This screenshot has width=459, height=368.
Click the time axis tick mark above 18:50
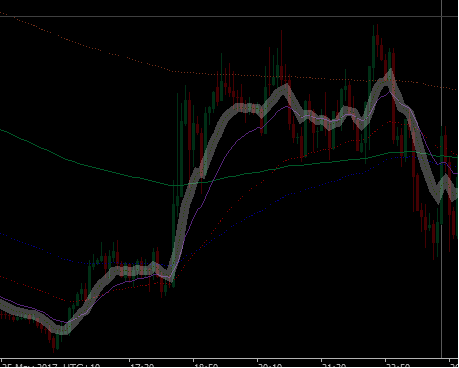(193, 360)
